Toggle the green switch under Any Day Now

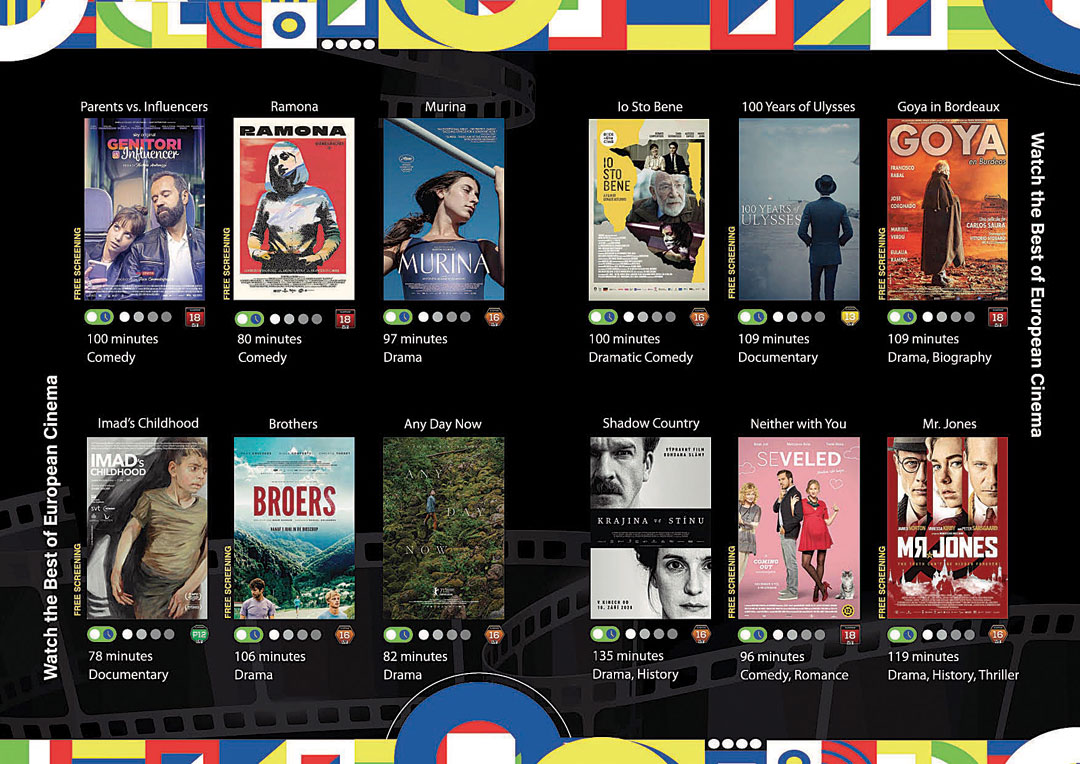(x=397, y=634)
